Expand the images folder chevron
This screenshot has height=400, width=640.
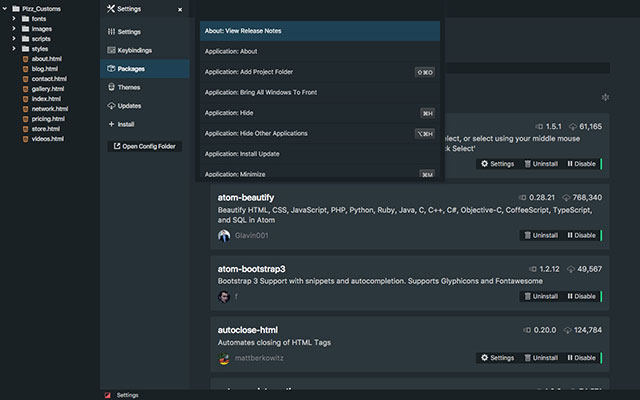(x=14, y=29)
